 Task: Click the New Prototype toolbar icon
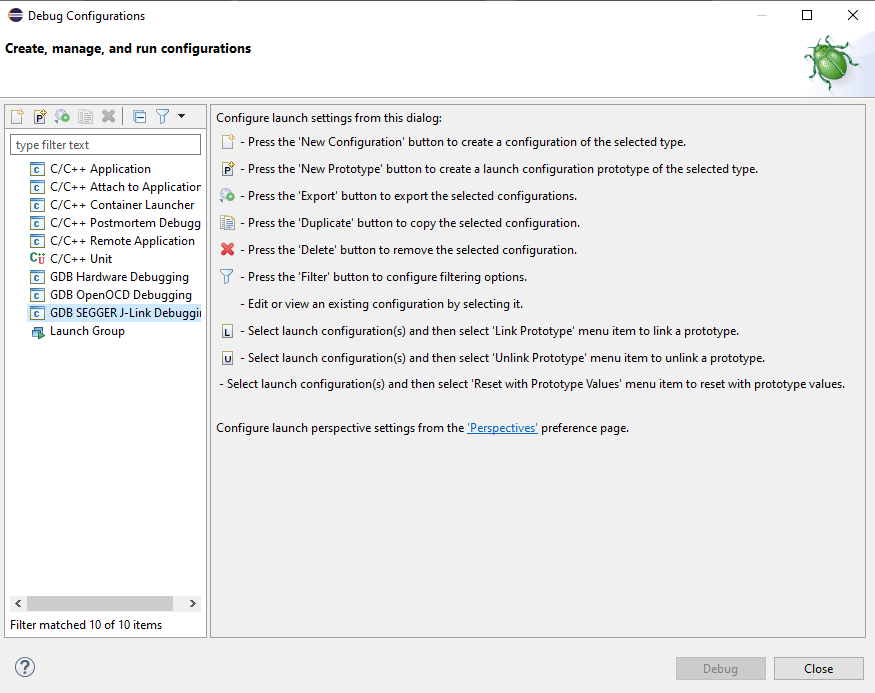click(x=40, y=116)
